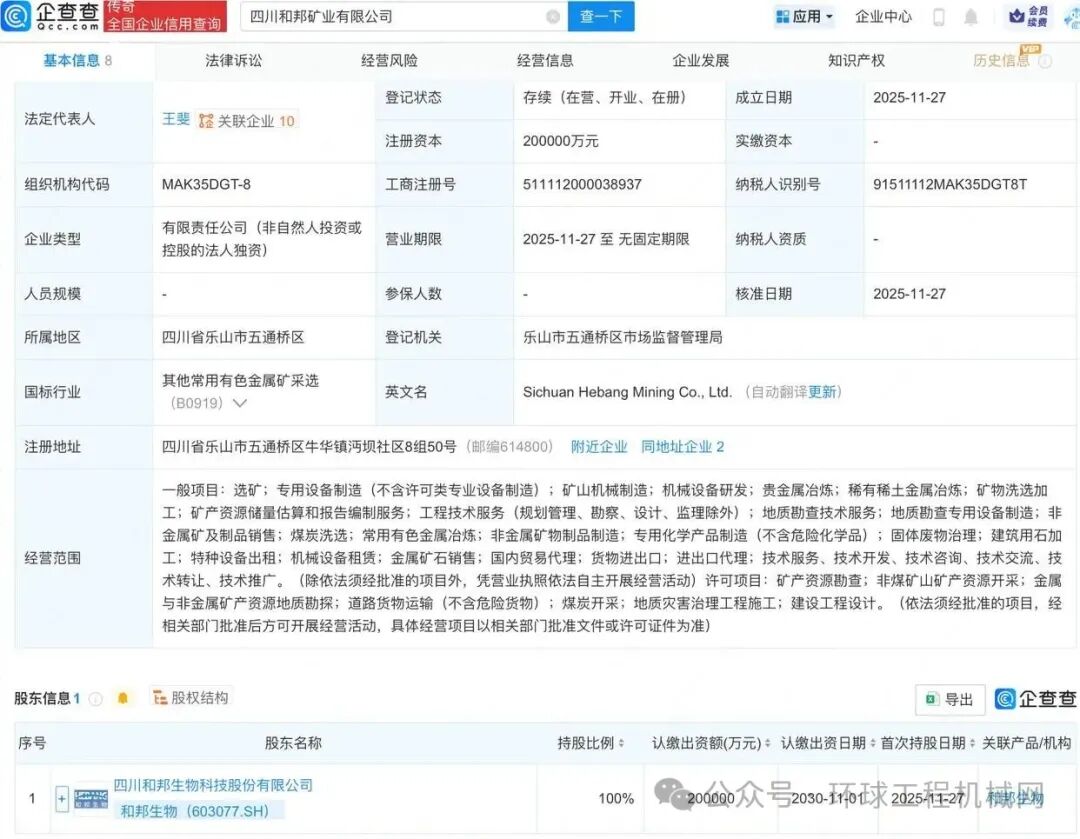Open 企业中心 link in header
This screenshot has width=1080, height=839.
883,17
